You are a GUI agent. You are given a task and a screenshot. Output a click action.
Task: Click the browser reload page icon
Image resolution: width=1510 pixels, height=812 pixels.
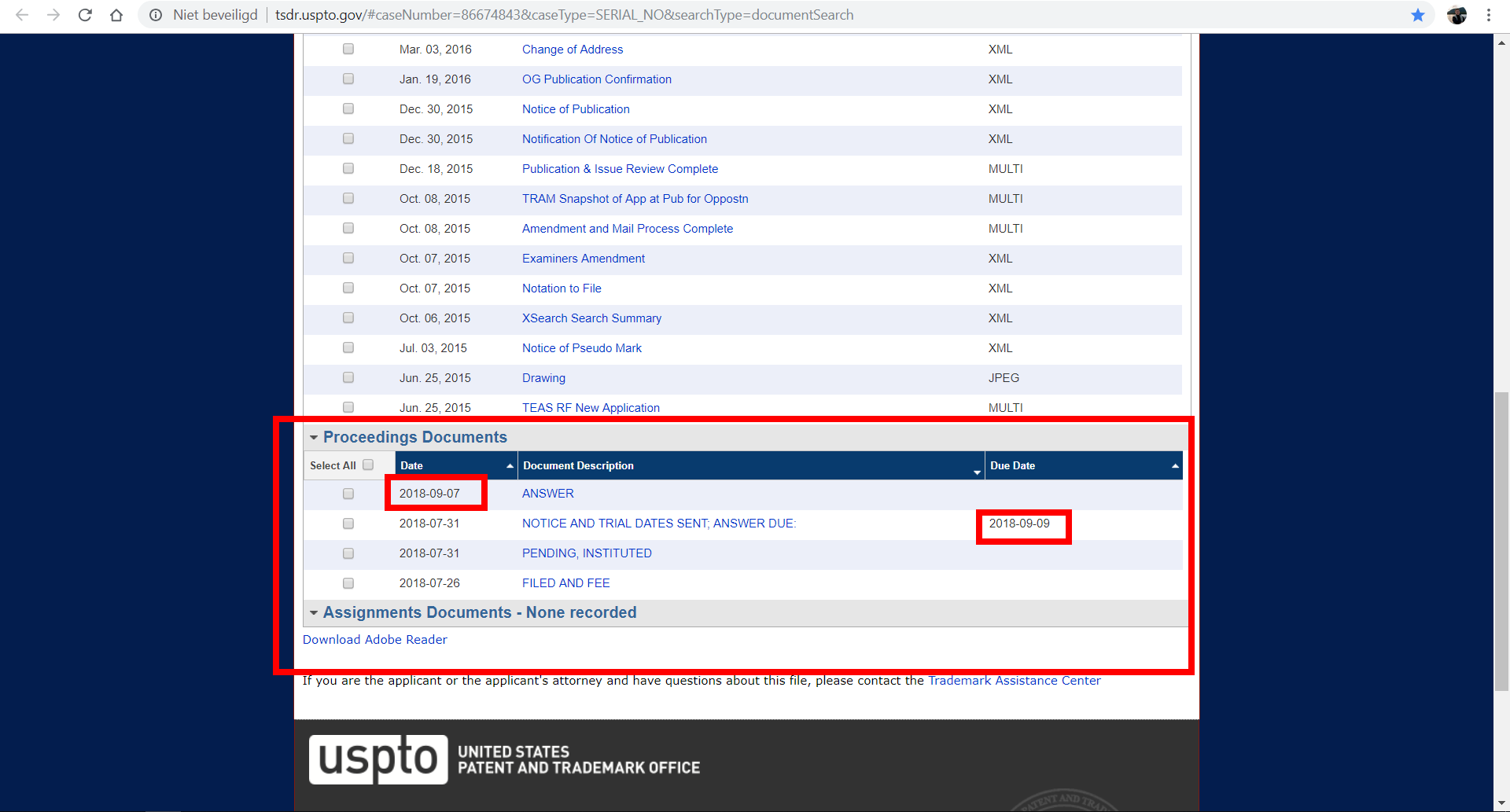pyautogui.click(x=85, y=15)
